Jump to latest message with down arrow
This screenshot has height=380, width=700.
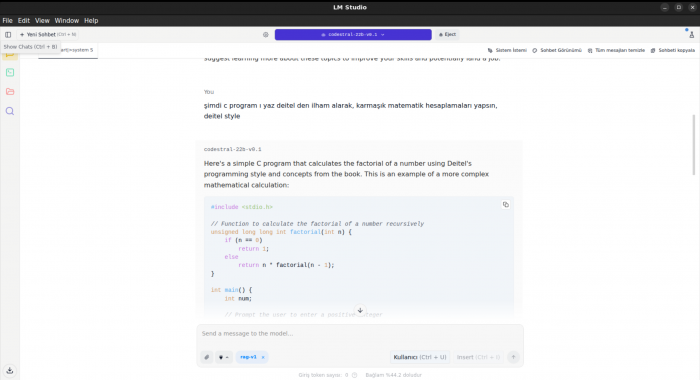(x=360, y=310)
